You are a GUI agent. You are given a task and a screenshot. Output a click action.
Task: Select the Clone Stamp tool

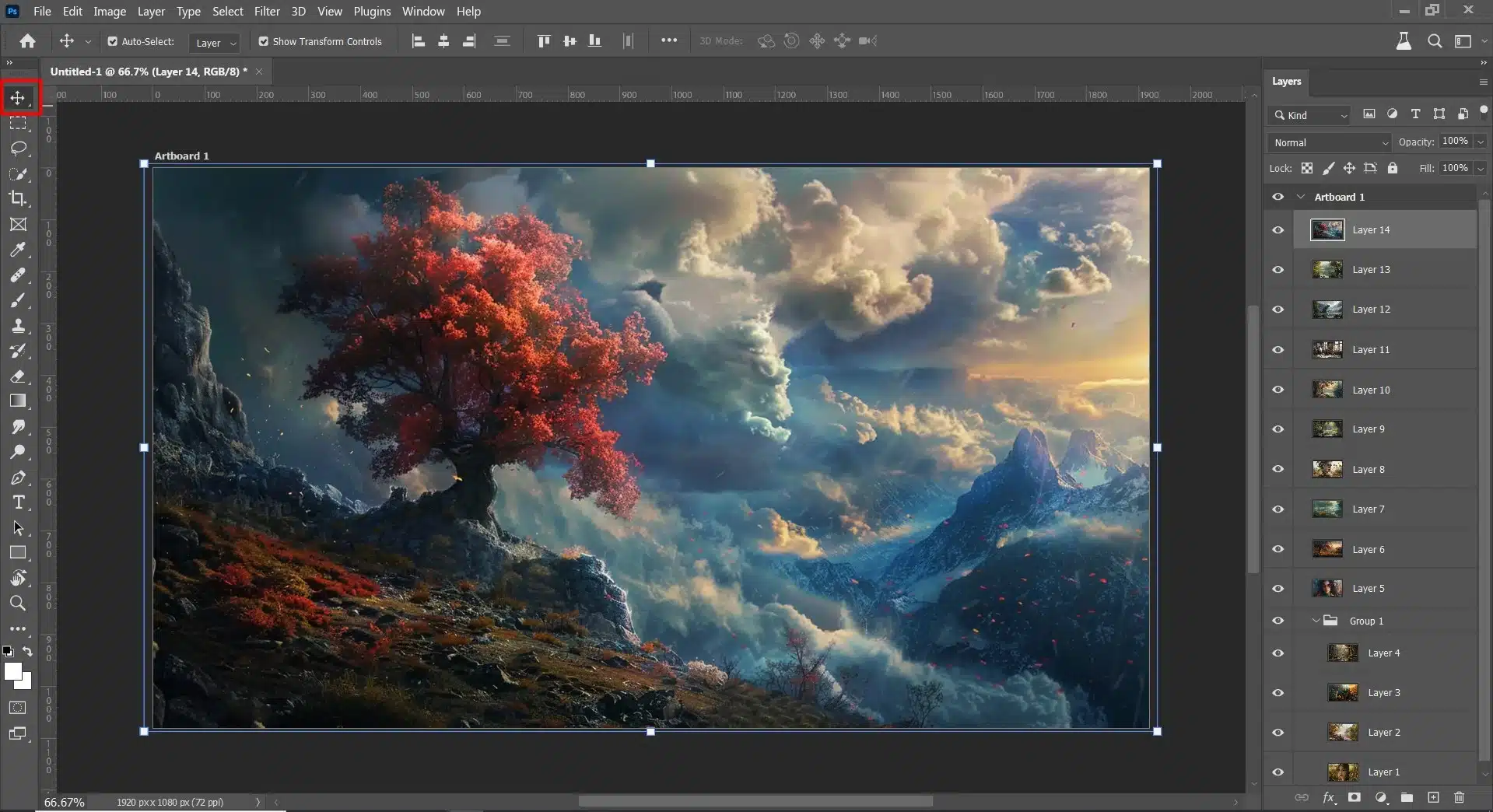coord(18,326)
